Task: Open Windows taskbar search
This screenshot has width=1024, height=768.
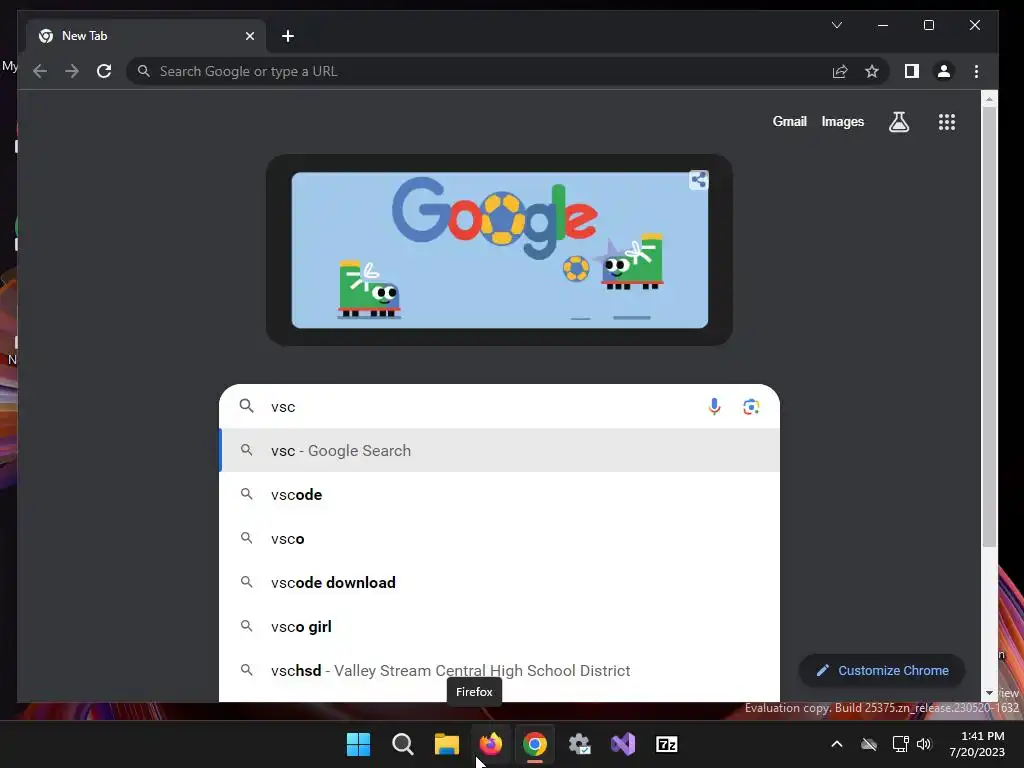Action: click(x=402, y=744)
